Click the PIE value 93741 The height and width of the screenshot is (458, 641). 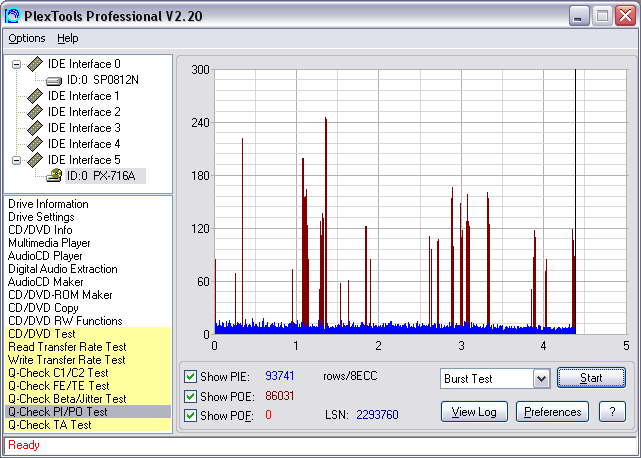[x=280, y=376]
